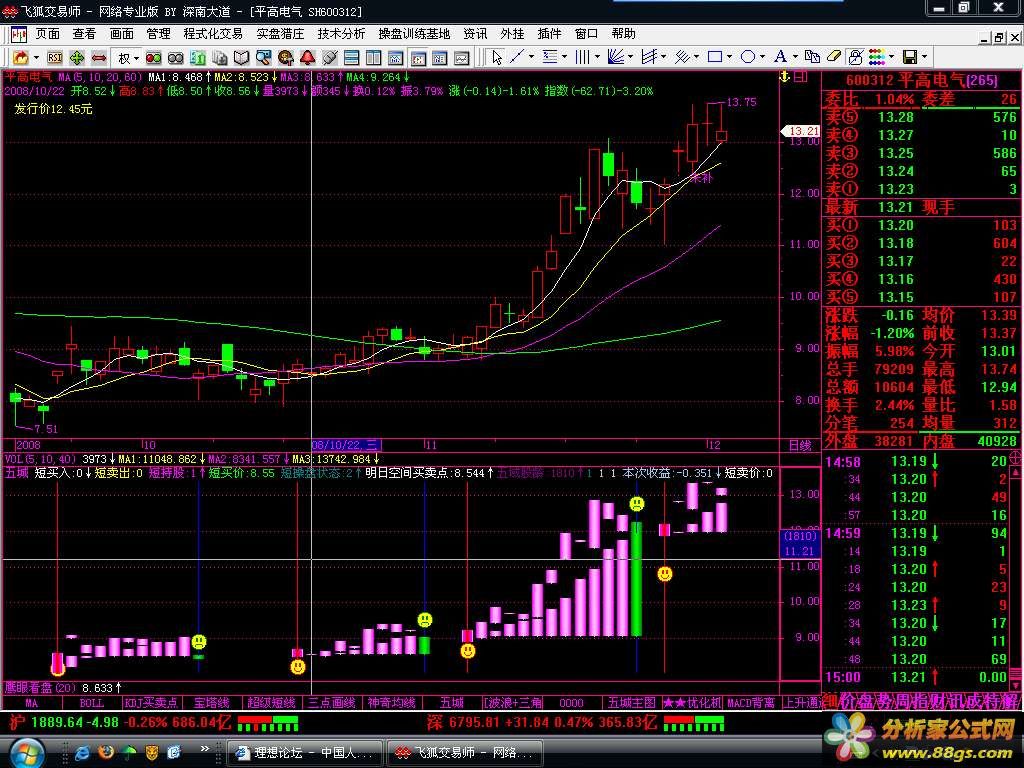Switch to the BOLL indicator tab

91,703
